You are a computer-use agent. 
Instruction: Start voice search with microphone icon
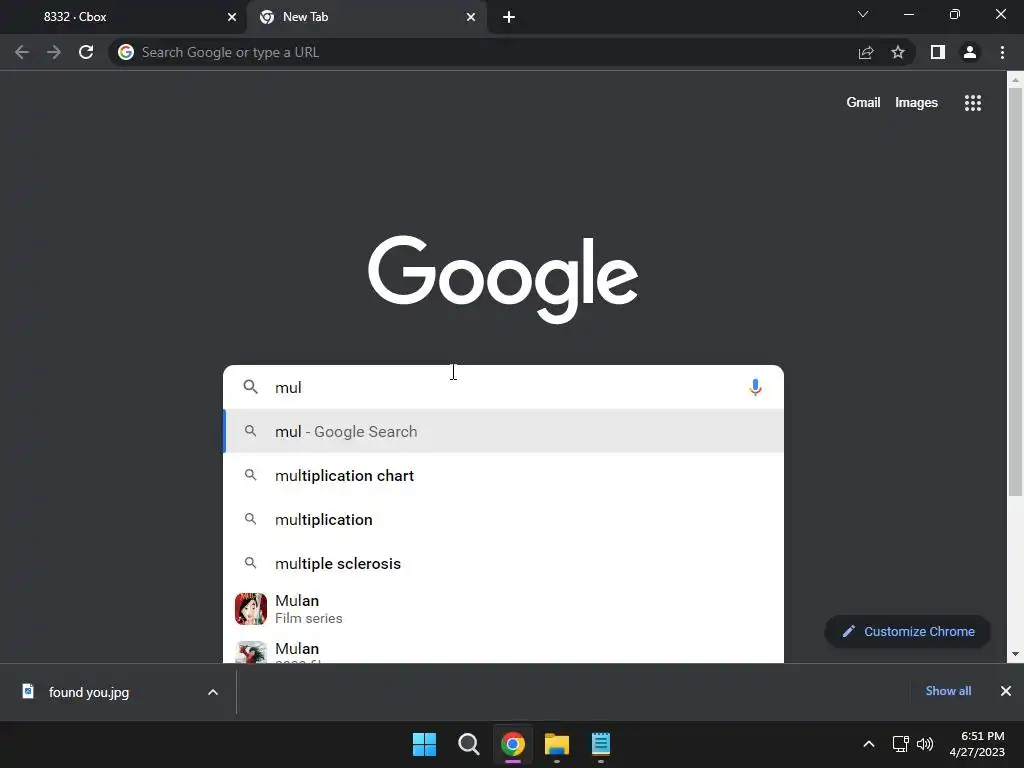point(755,387)
